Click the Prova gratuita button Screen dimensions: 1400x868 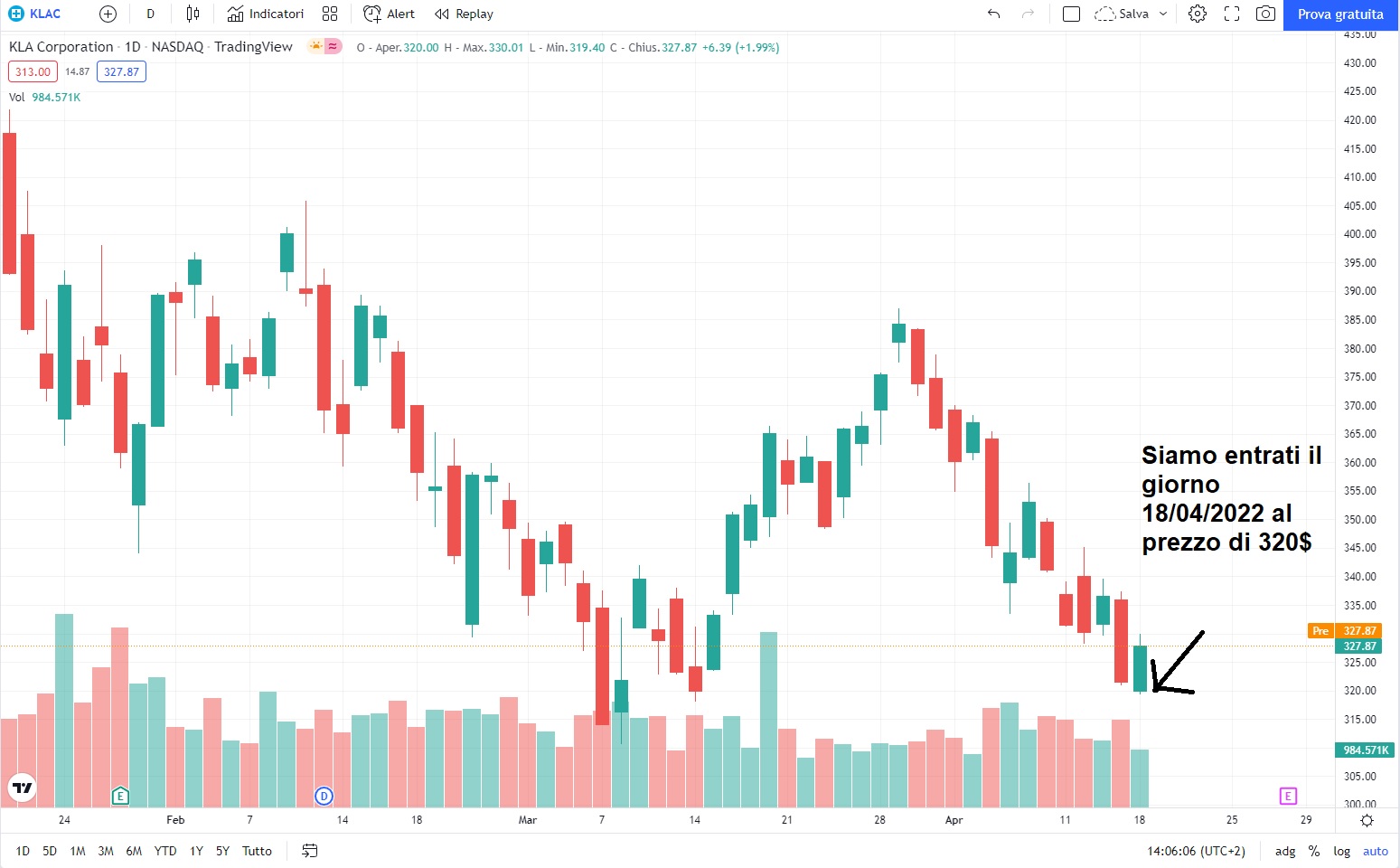coord(1340,14)
